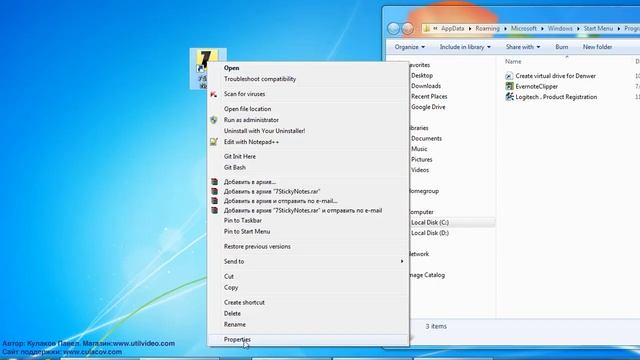Select Open file location
The height and width of the screenshot is (360, 640).
(x=247, y=109)
